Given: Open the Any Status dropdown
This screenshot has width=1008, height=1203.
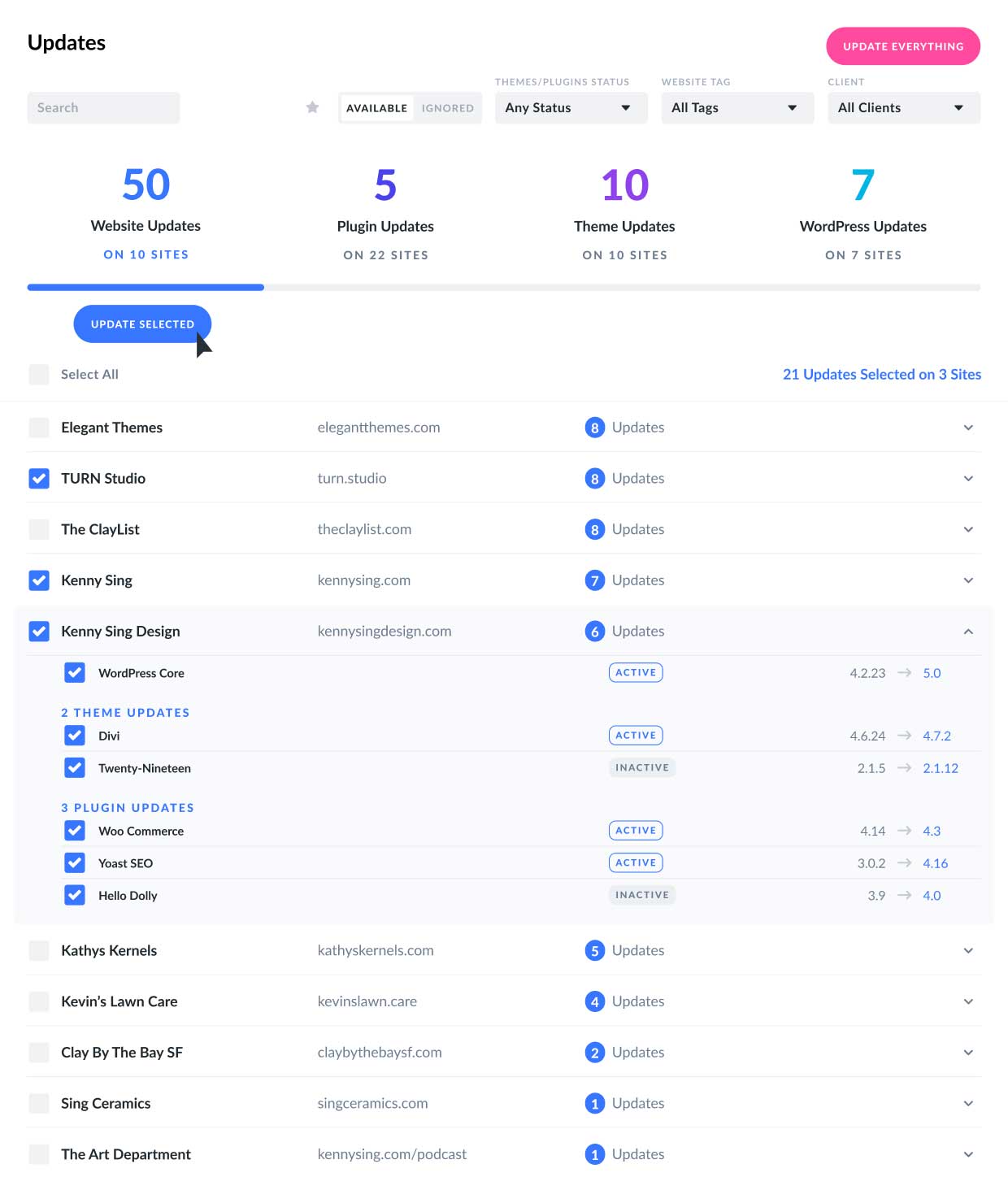Looking at the screenshot, I should [570, 107].
